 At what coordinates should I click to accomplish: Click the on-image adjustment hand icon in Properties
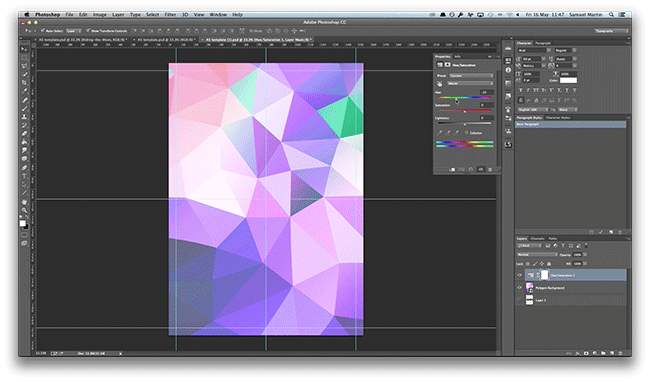(440, 84)
